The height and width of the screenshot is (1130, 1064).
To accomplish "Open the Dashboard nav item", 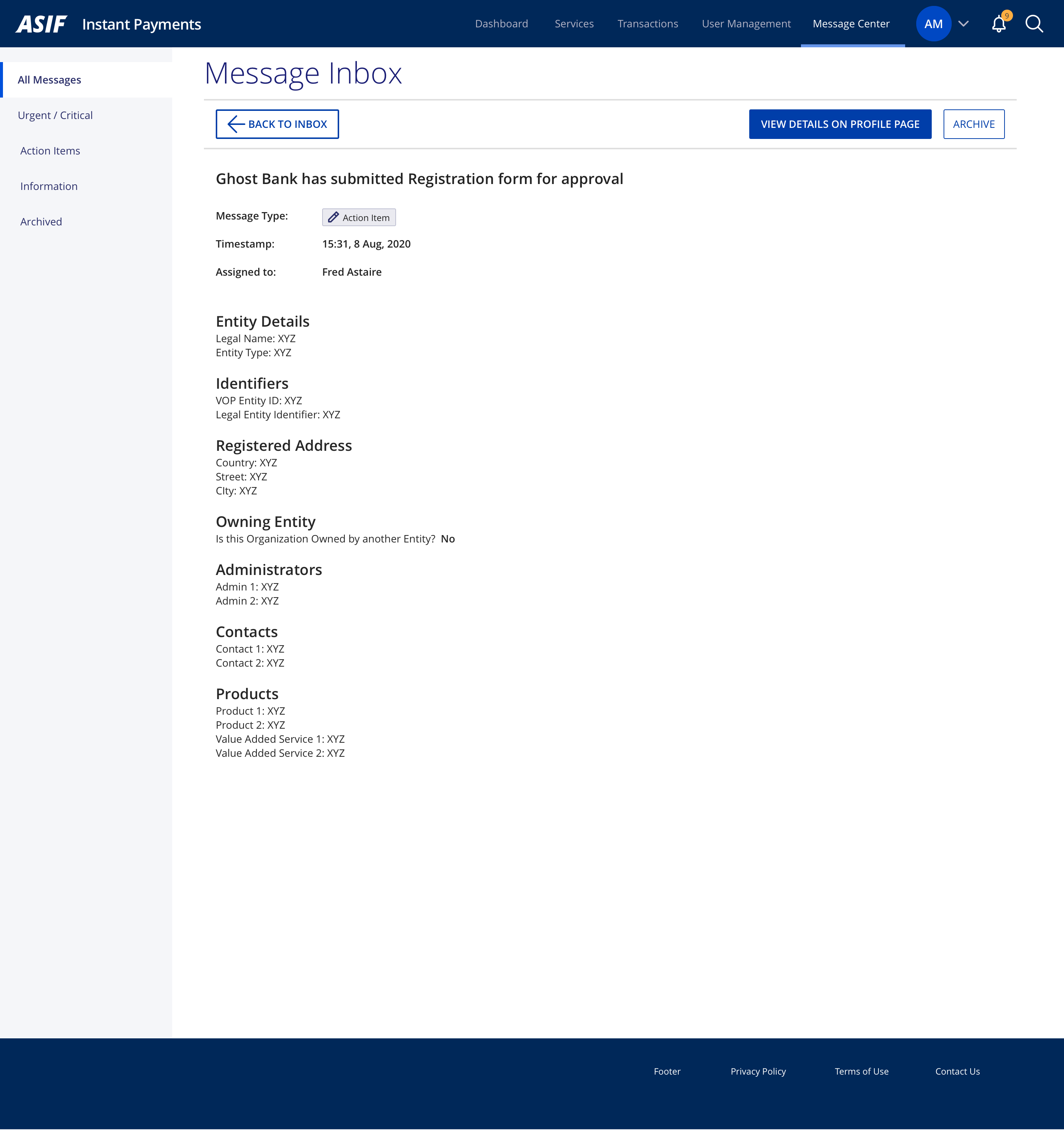I will pyautogui.click(x=501, y=24).
